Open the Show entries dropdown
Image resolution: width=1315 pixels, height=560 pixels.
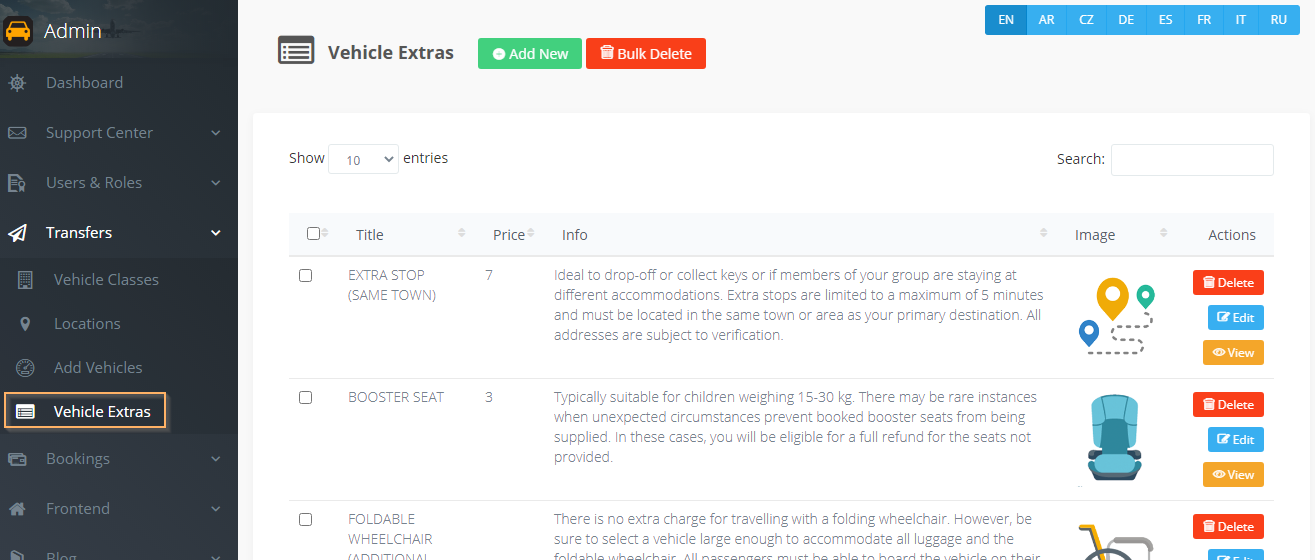coord(363,159)
